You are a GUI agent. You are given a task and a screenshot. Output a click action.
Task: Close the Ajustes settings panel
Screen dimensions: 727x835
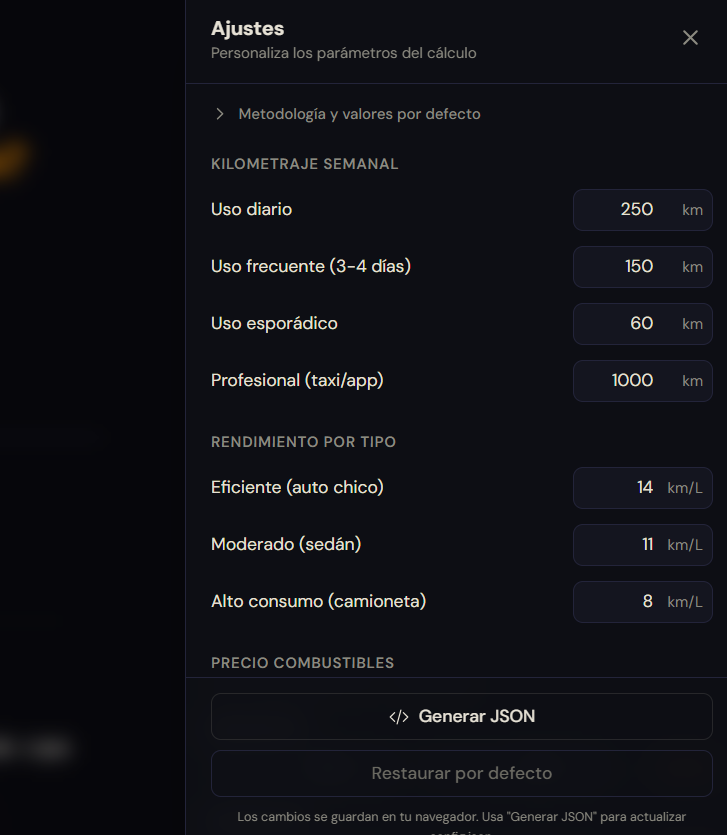coord(690,38)
